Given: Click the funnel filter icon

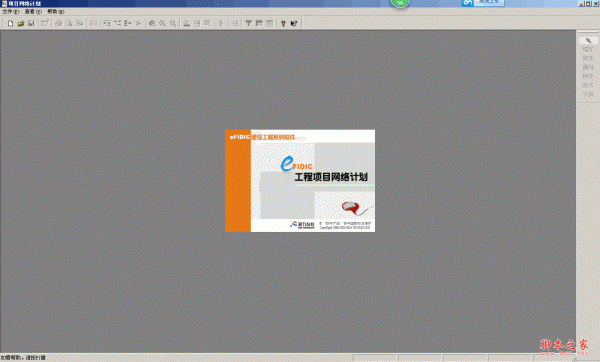Looking at the screenshot, I should click(248, 23).
